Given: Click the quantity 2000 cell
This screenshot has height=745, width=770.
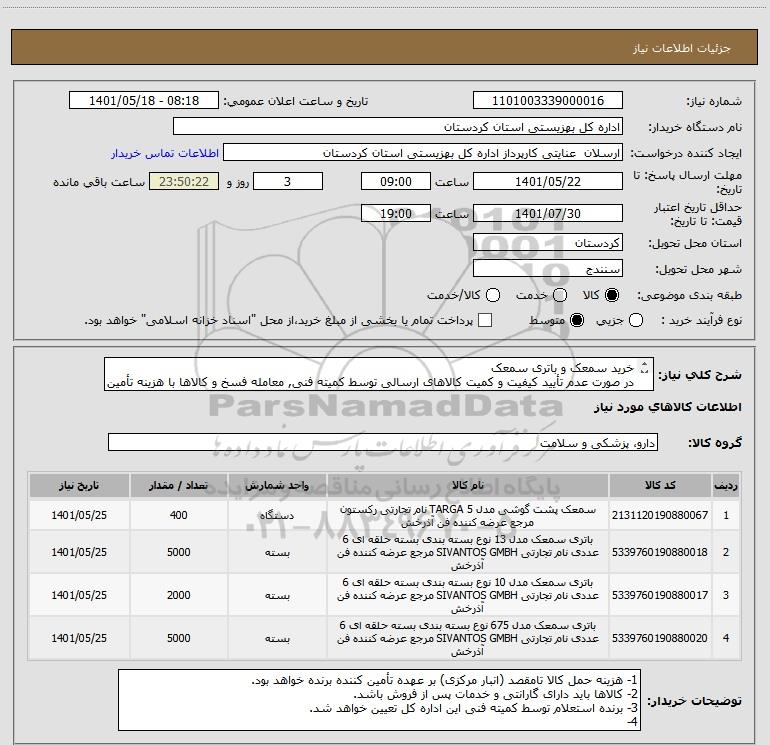Looking at the screenshot, I should tap(178, 595).
